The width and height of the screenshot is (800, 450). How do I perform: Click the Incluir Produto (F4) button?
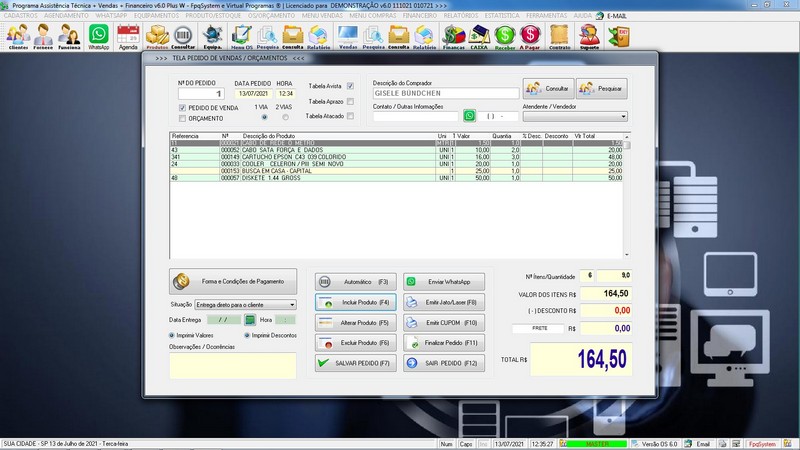[356, 301]
